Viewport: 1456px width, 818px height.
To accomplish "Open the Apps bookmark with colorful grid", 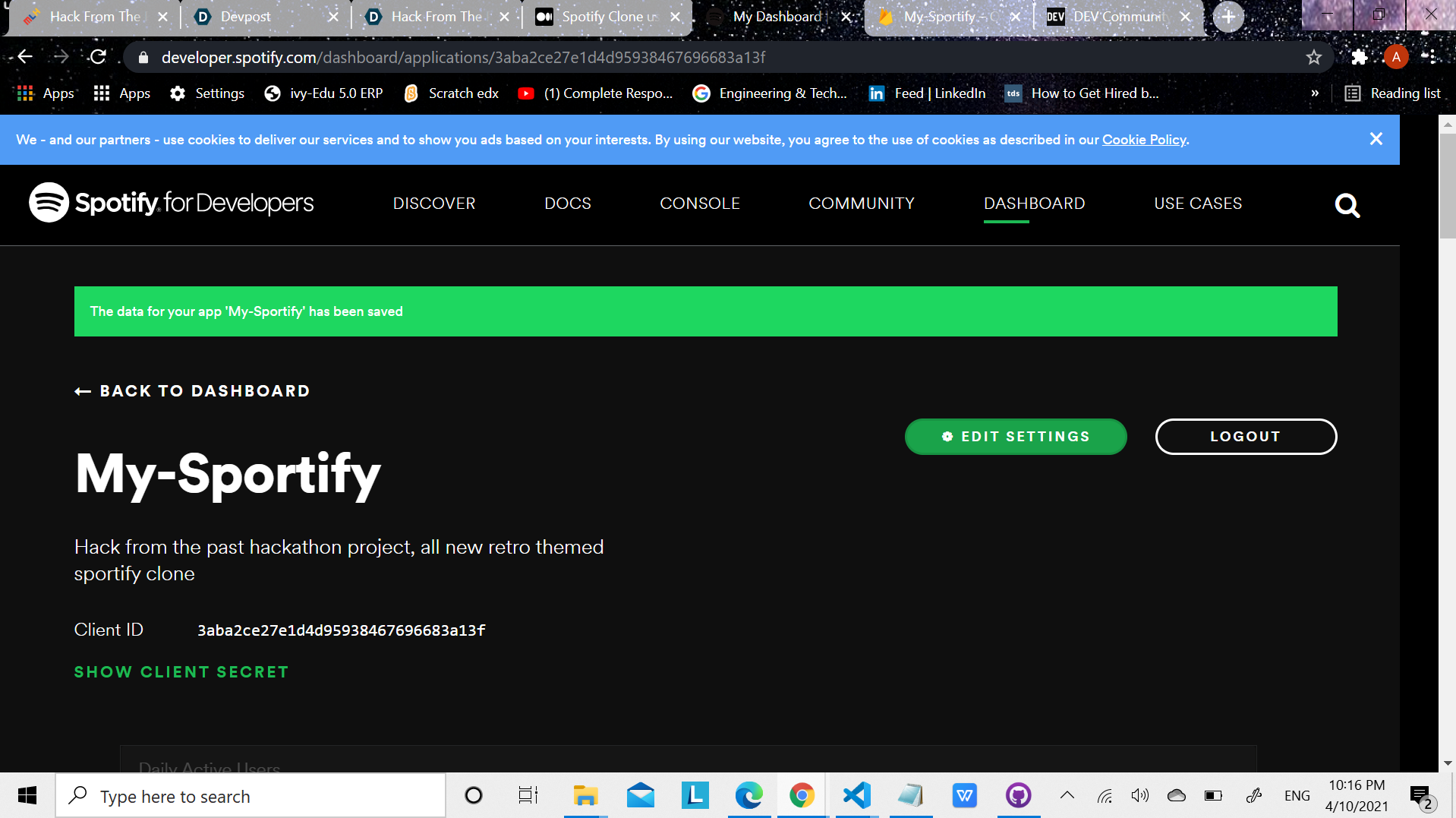I will click(x=46, y=93).
